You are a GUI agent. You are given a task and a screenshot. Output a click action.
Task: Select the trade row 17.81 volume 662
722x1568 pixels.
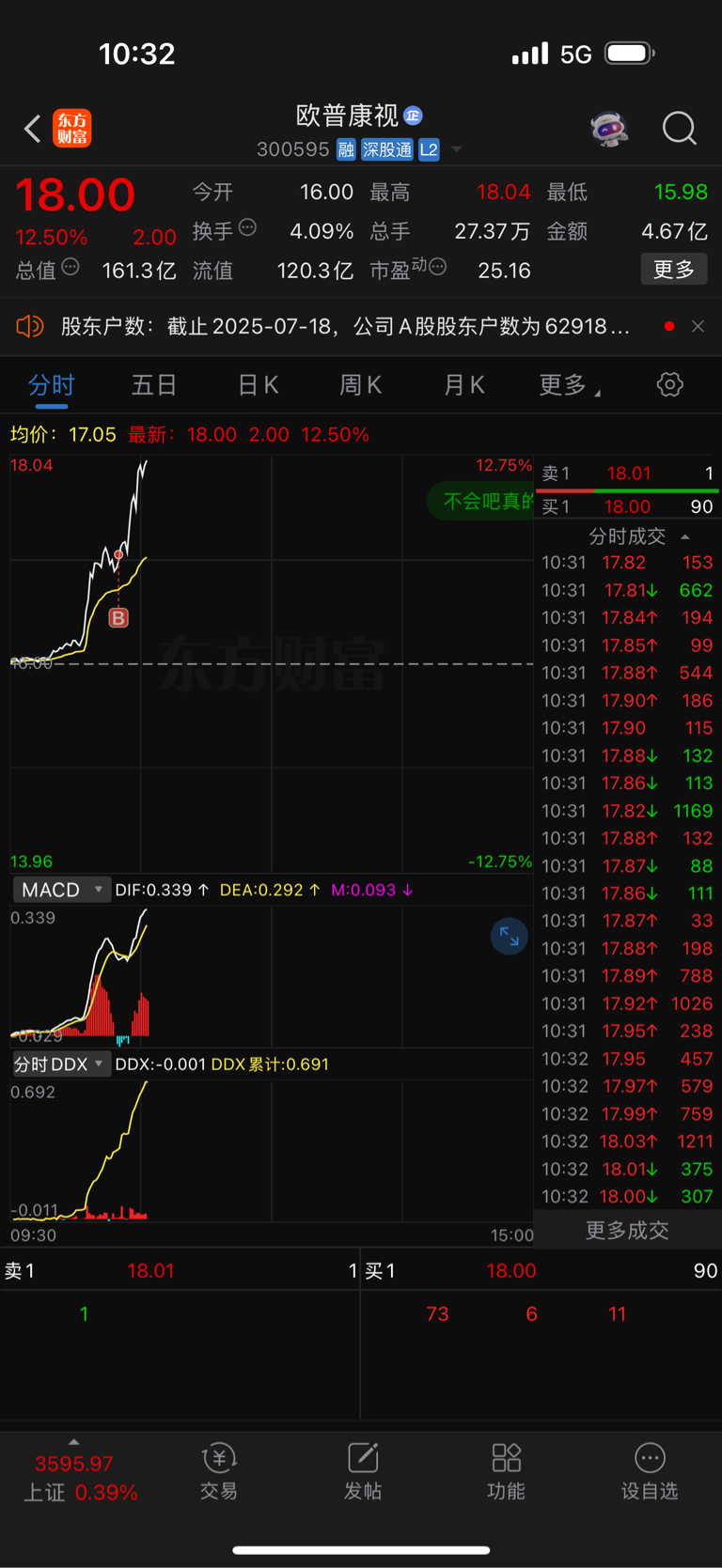click(x=628, y=590)
